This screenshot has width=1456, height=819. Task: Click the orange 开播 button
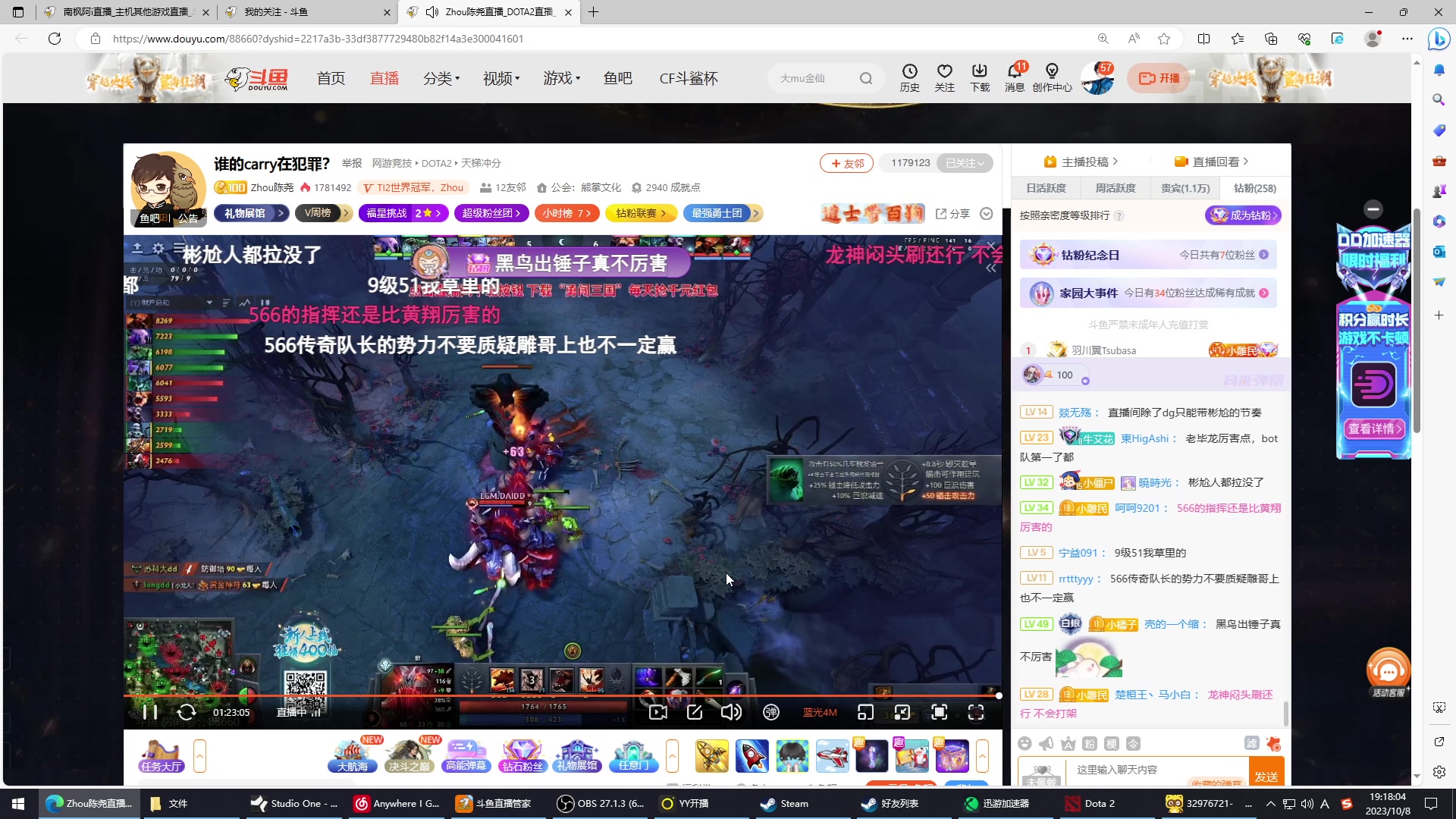click(x=1158, y=78)
